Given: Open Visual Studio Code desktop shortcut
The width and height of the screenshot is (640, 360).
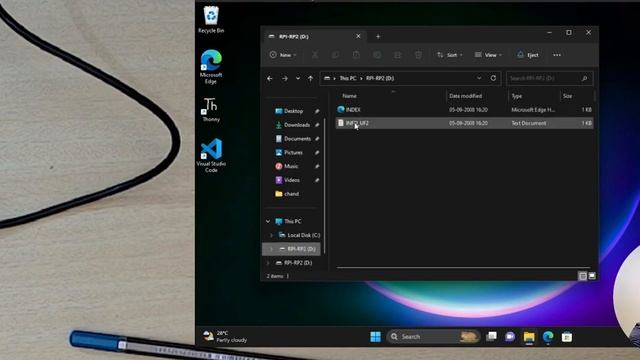Looking at the screenshot, I should click(x=211, y=156).
